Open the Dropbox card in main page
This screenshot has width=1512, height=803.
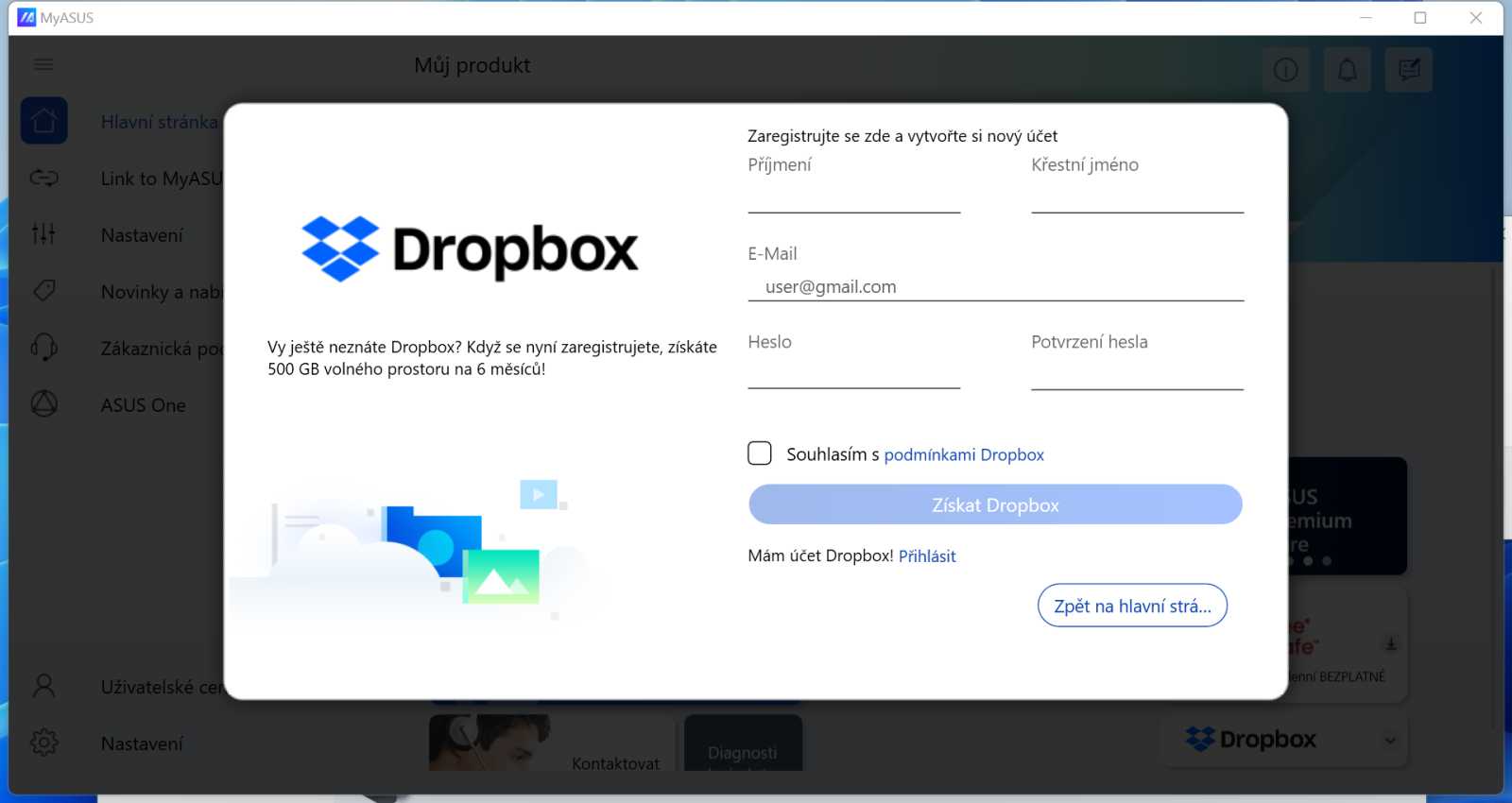click(1284, 740)
